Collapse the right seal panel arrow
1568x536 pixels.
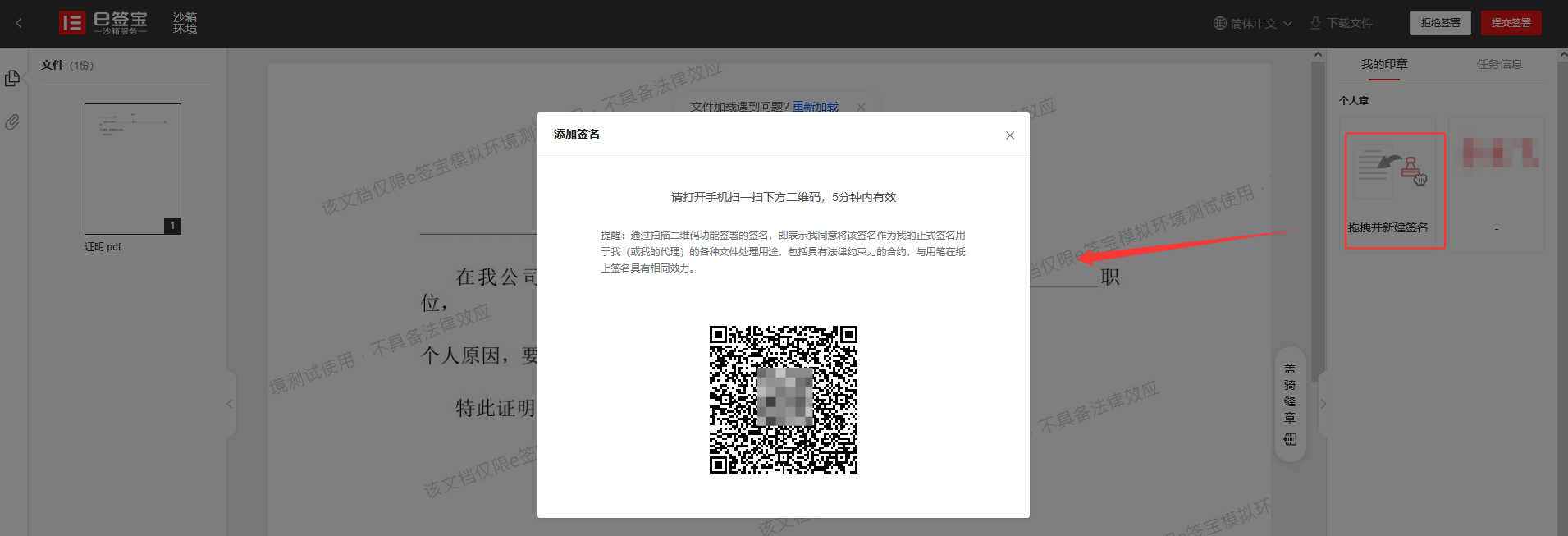tap(1323, 403)
